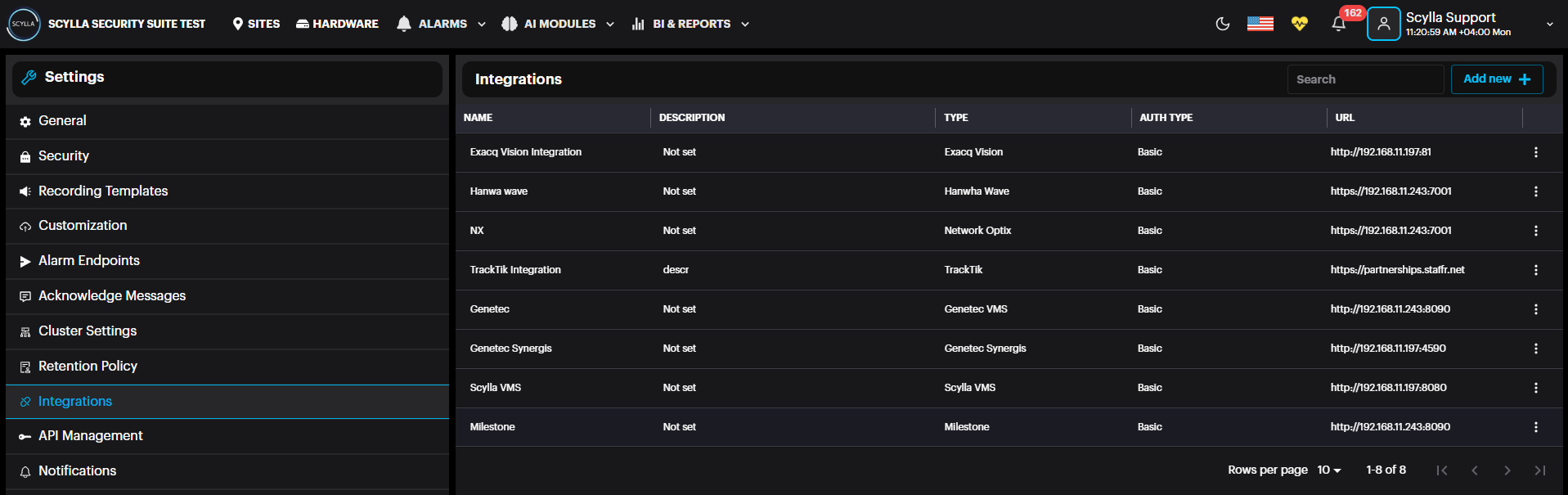Go to the Sites page

256,24
